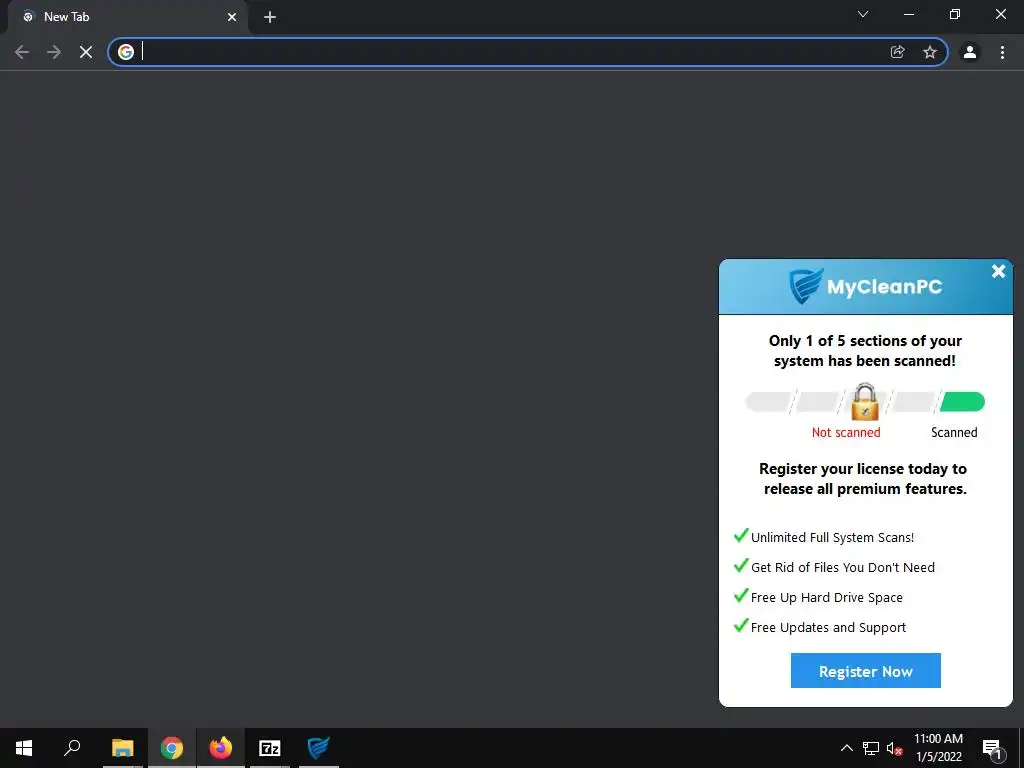The height and width of the screenshot is (768, 1024).
Task: Click the Show desktop strip past the notification icon
Action: tap(1021, 748)
